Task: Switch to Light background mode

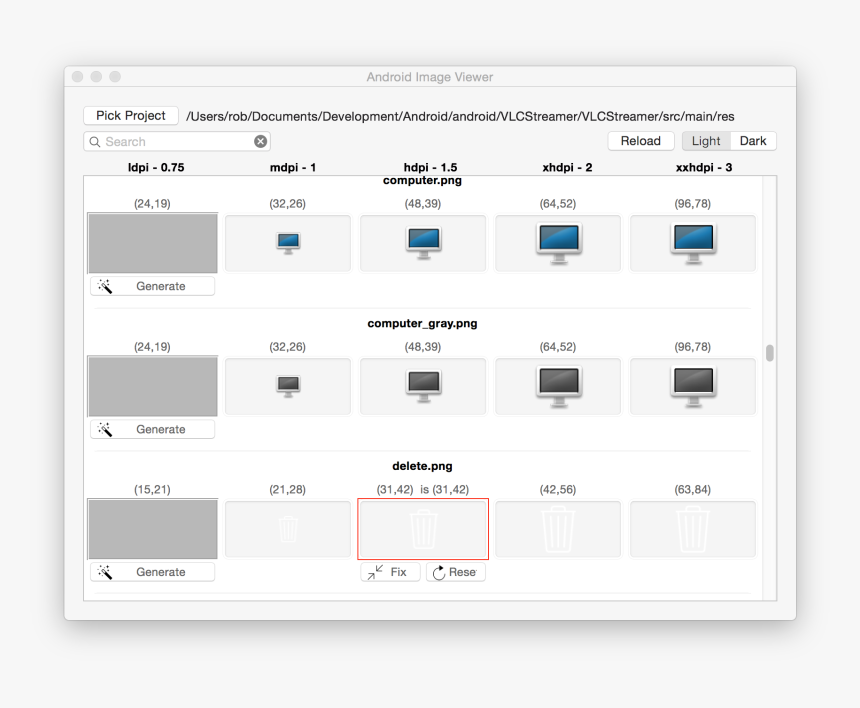Action: point(706,141)
